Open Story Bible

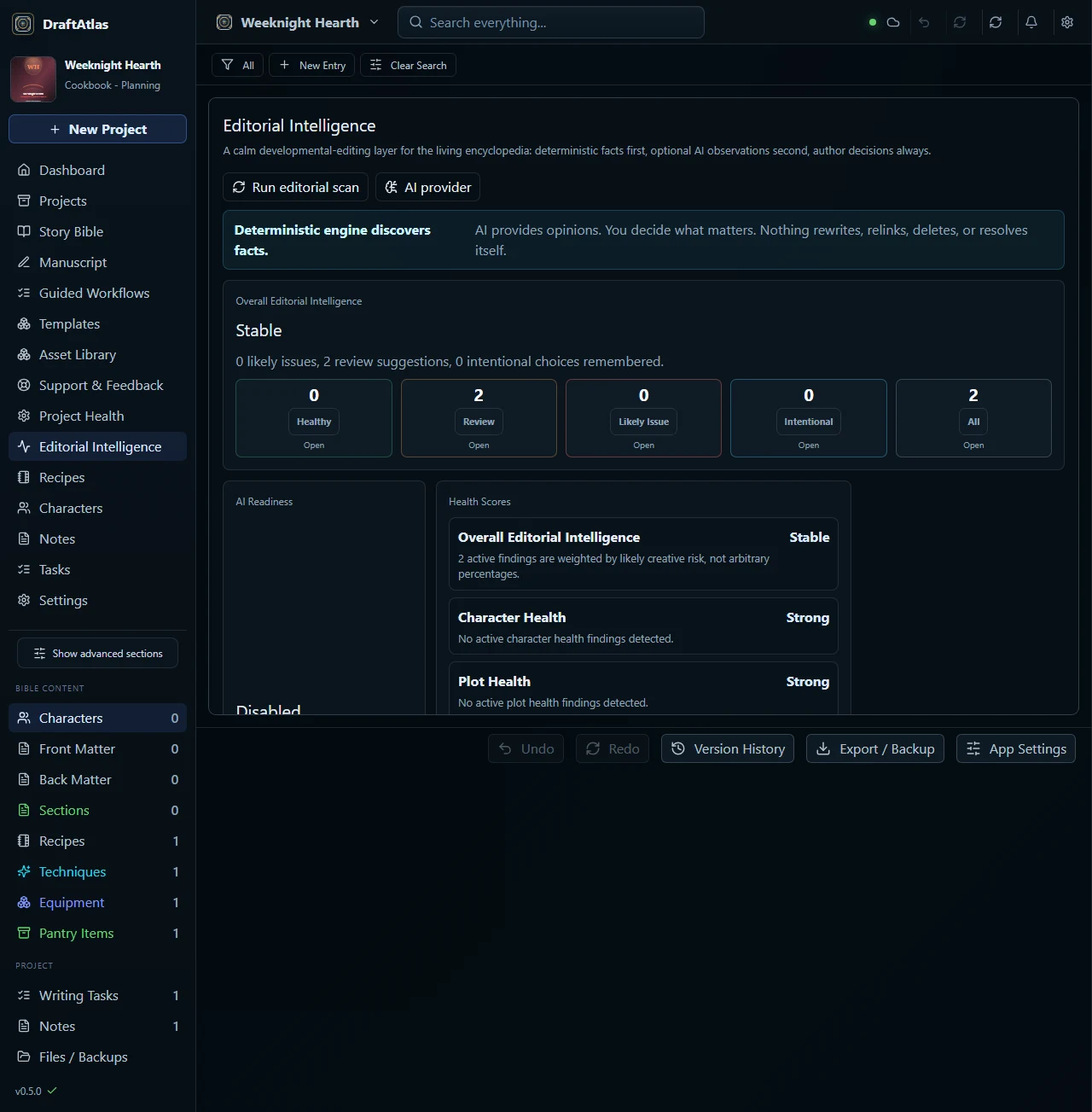(x=97, y=231)
